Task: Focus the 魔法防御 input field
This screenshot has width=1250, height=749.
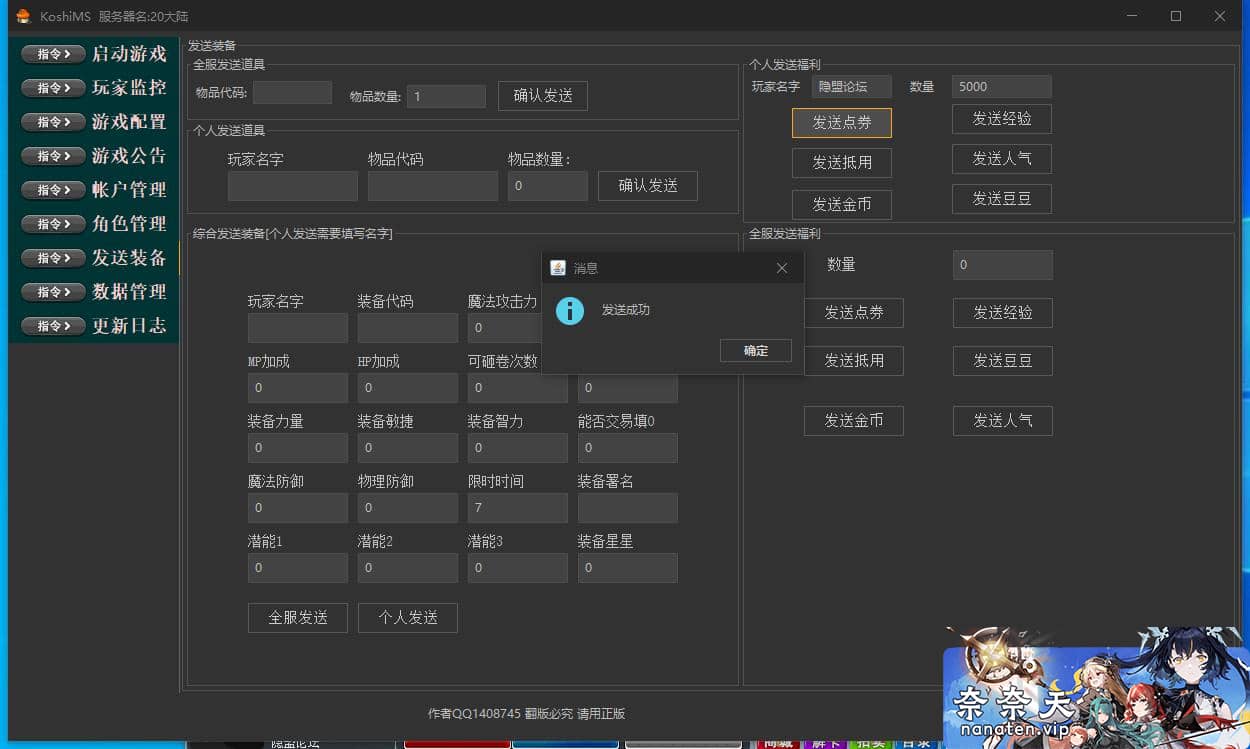Action: [x=298, y=508]
